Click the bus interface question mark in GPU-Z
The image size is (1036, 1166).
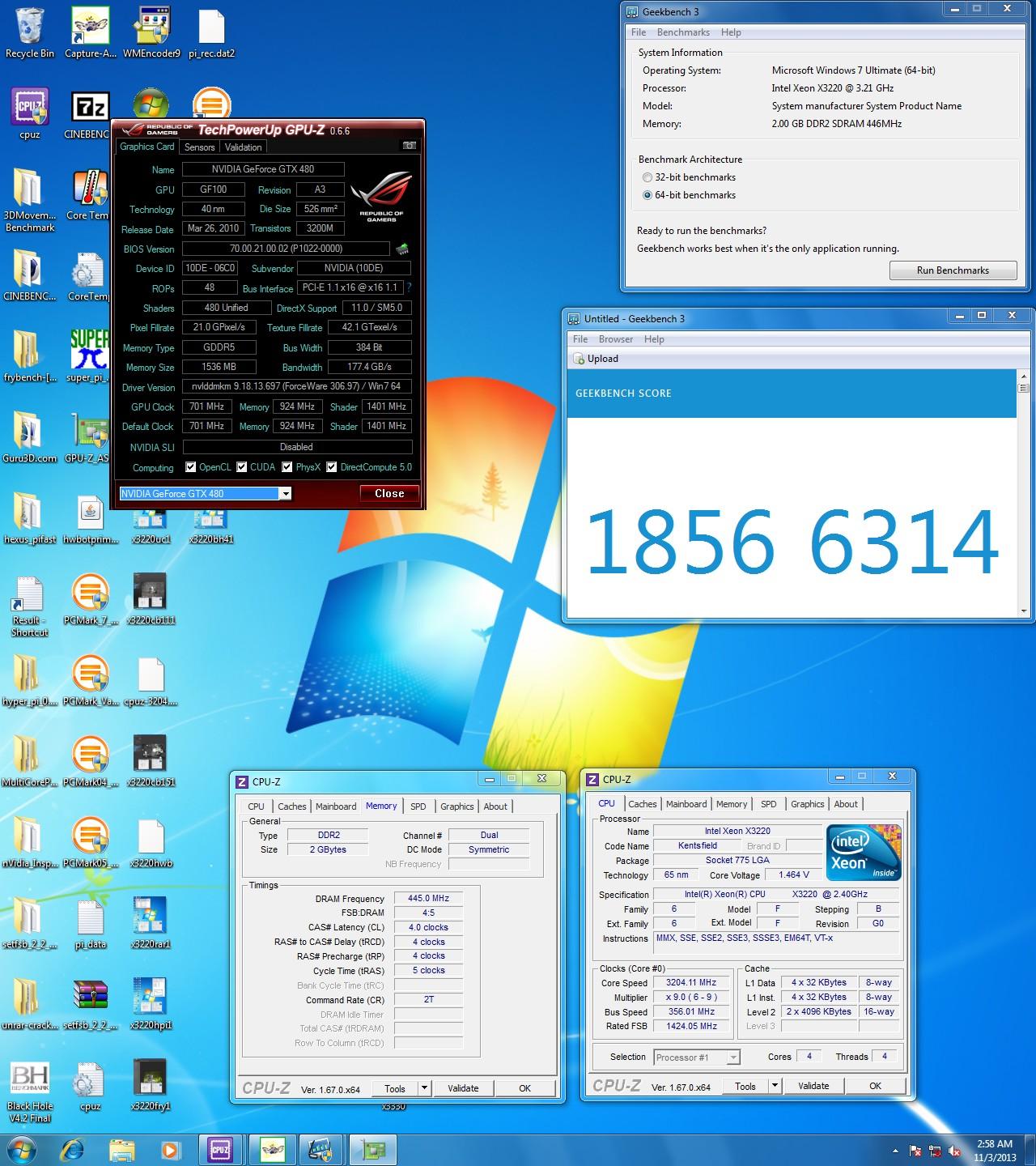click(x=409, y=287)
